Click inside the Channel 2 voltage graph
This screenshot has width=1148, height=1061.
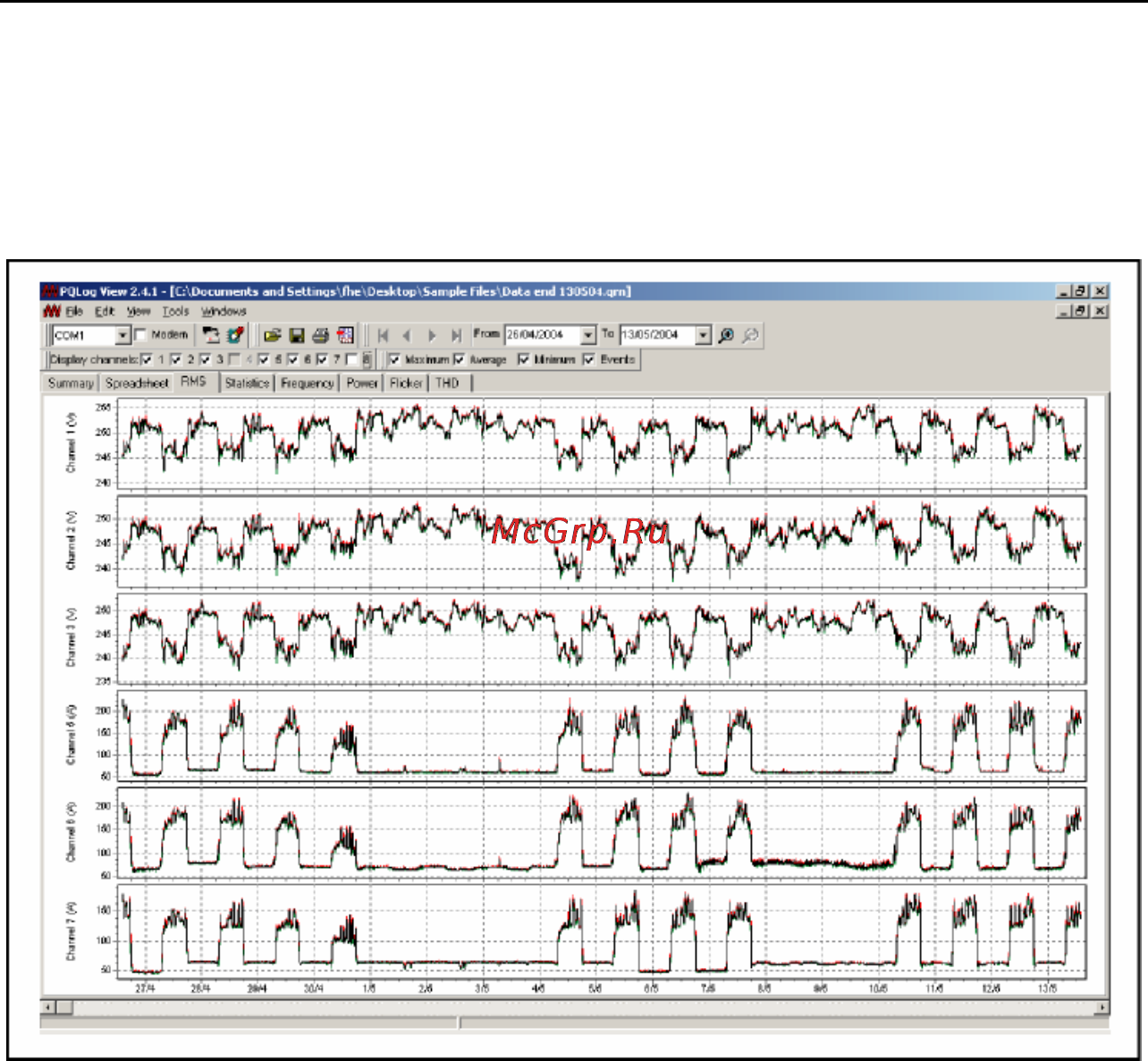tap(603, 541)
